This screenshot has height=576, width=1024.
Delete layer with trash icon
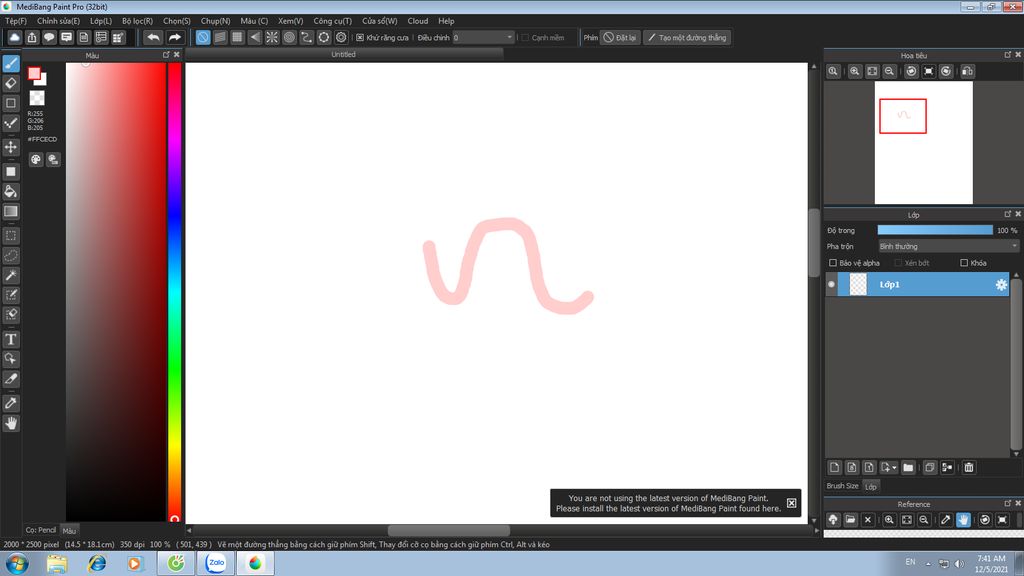[x=969, y=467]
